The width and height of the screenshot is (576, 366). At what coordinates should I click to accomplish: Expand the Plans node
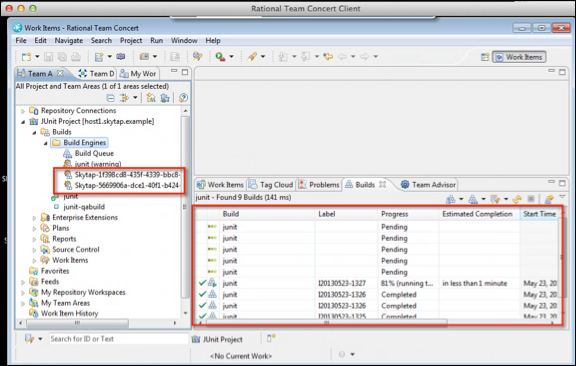pos(34,229)
